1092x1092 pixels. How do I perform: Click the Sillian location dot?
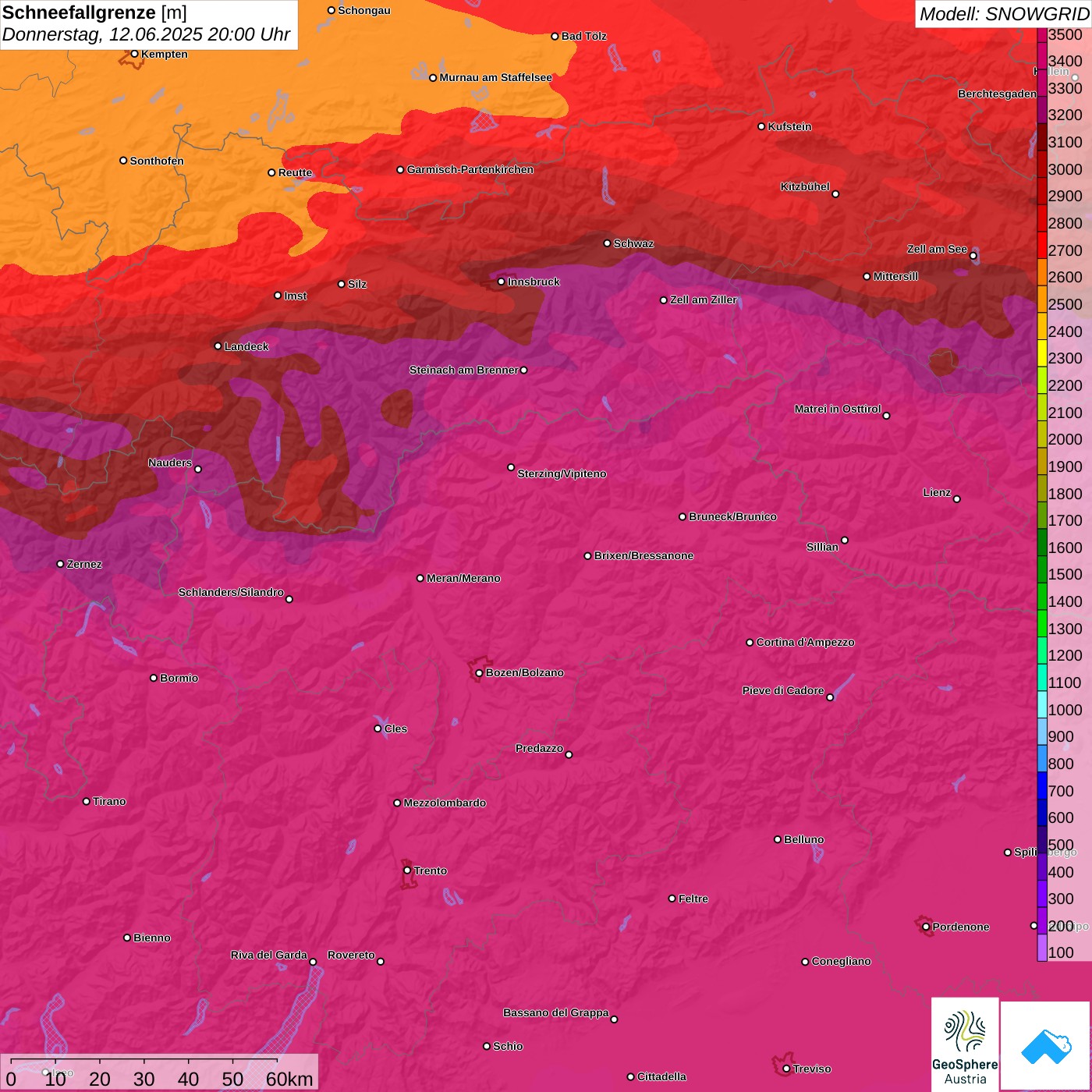click(845, 540)
